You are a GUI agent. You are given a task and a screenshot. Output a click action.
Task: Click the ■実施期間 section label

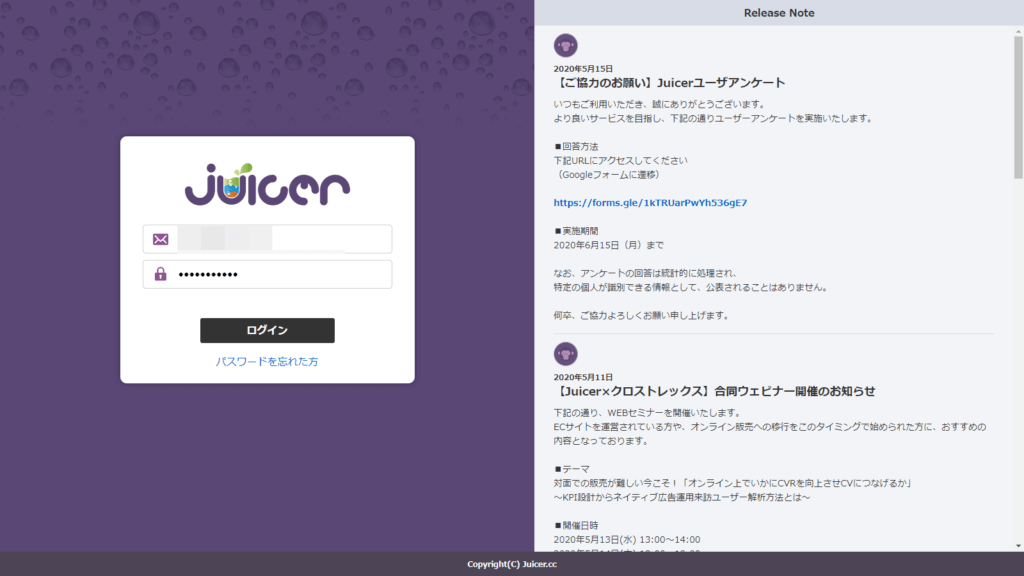[x=576, y=231]
